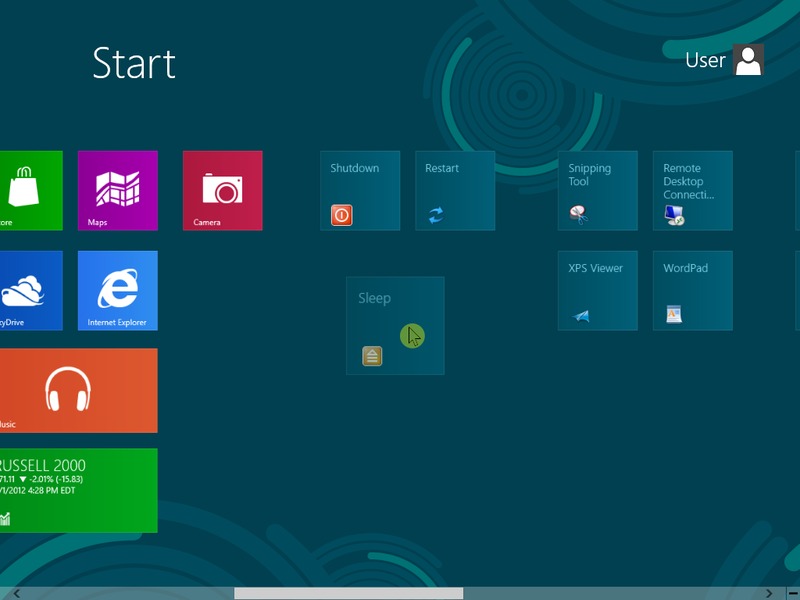Click the User account name
This screenshot has height=600, width=800.
coord(705,60)
